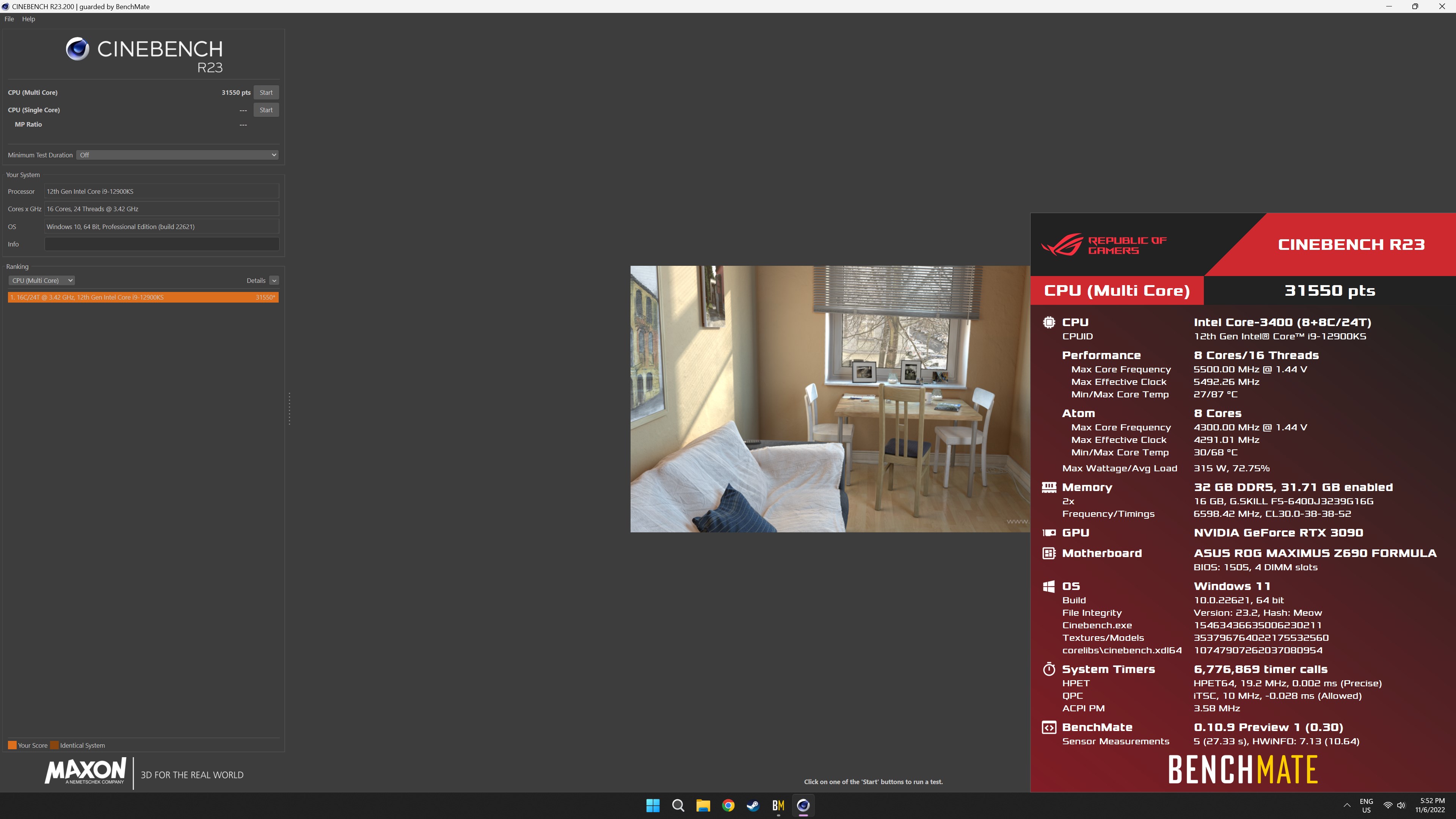Click the BenchMate code brackets icon

[1048, 728]
